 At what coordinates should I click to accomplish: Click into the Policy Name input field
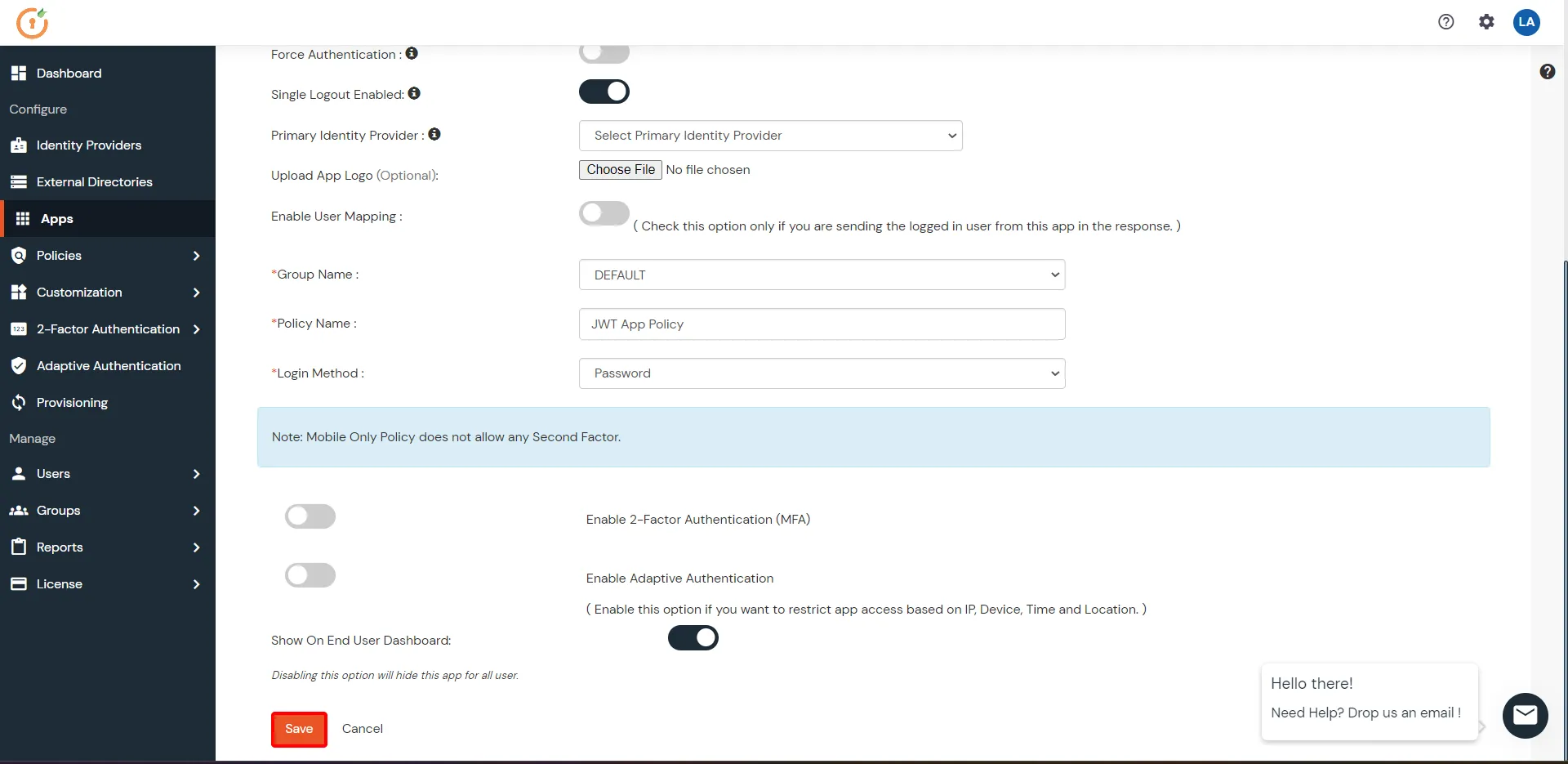tap(822, 324)
